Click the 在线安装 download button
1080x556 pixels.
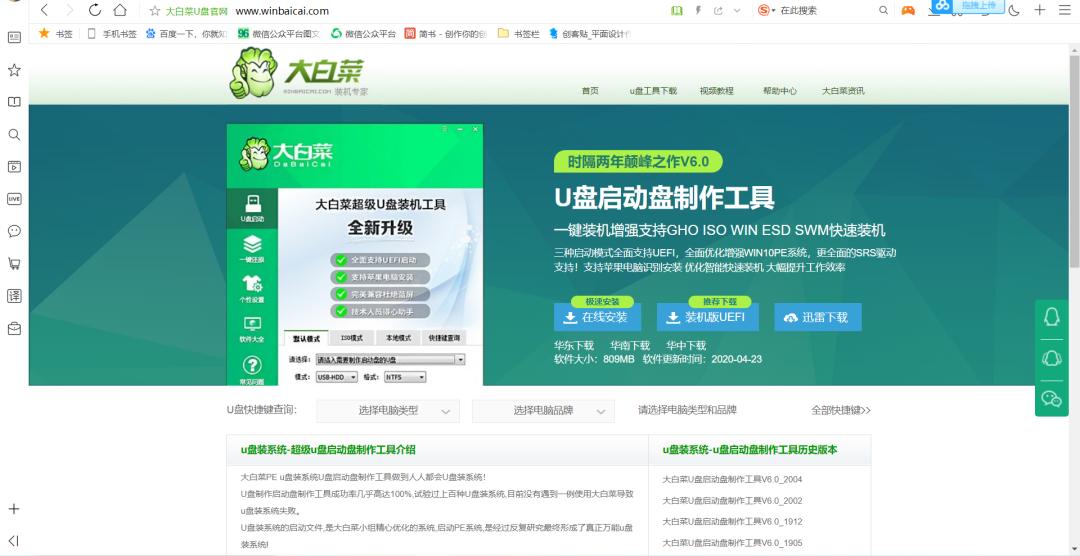[x=597, y=317]
